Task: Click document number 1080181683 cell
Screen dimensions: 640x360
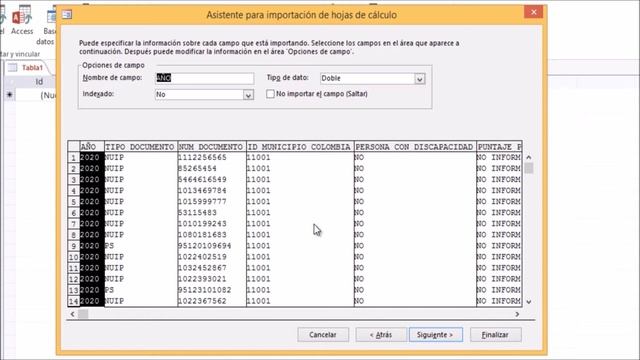Action: (211, 235)
